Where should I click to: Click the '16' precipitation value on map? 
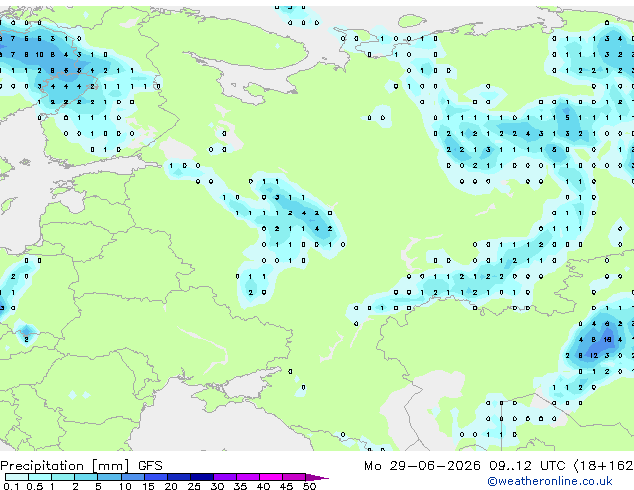(607, 340)
